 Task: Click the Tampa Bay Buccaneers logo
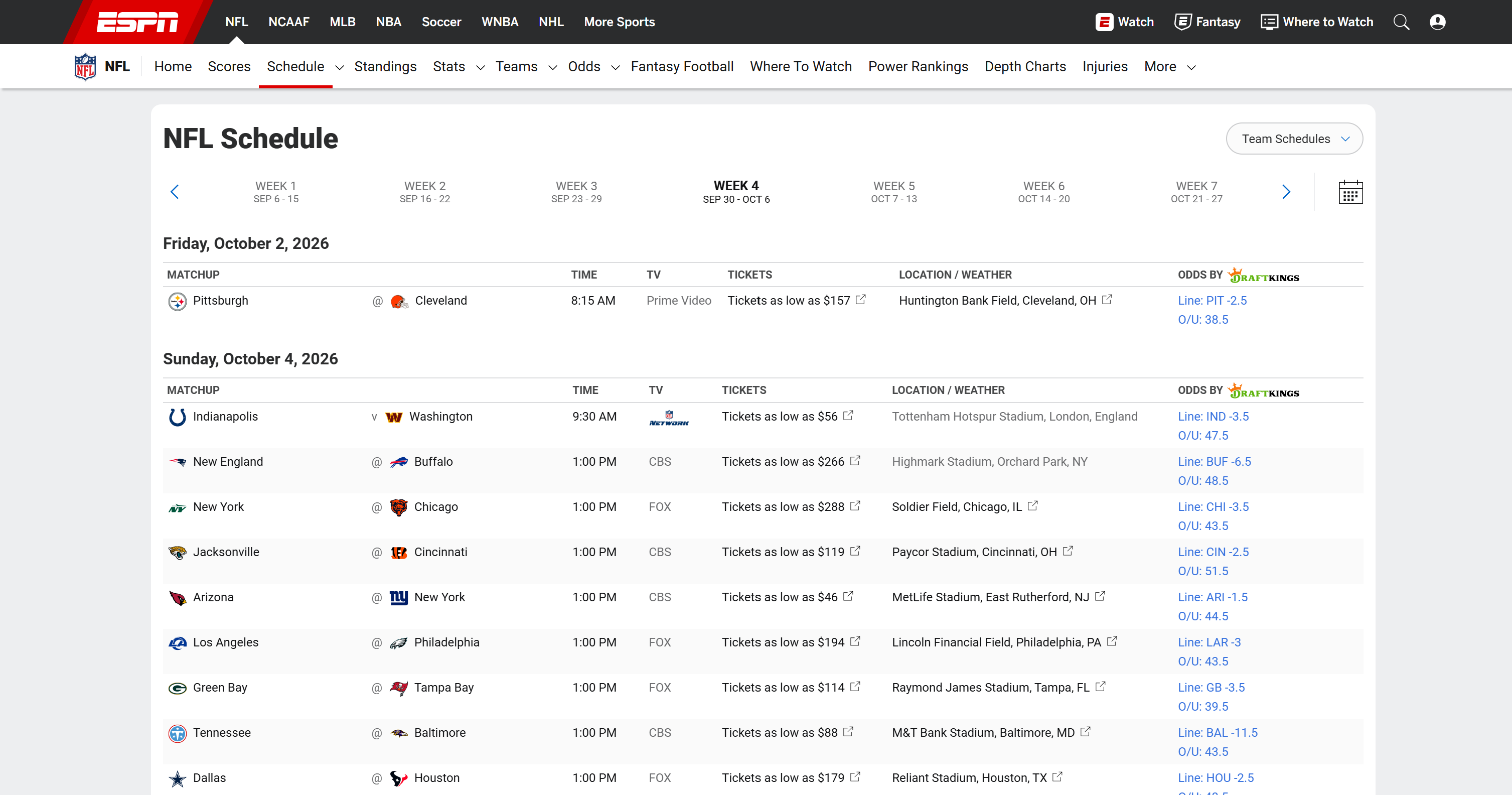[x=398, y=688]
